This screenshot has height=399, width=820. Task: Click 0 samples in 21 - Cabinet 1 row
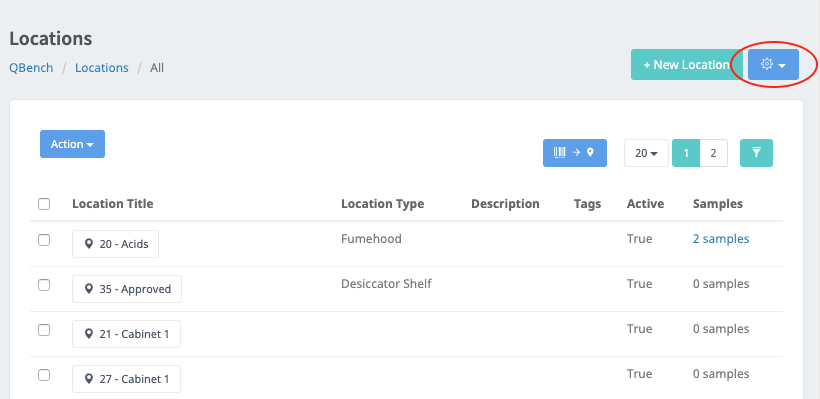(721, 329)
